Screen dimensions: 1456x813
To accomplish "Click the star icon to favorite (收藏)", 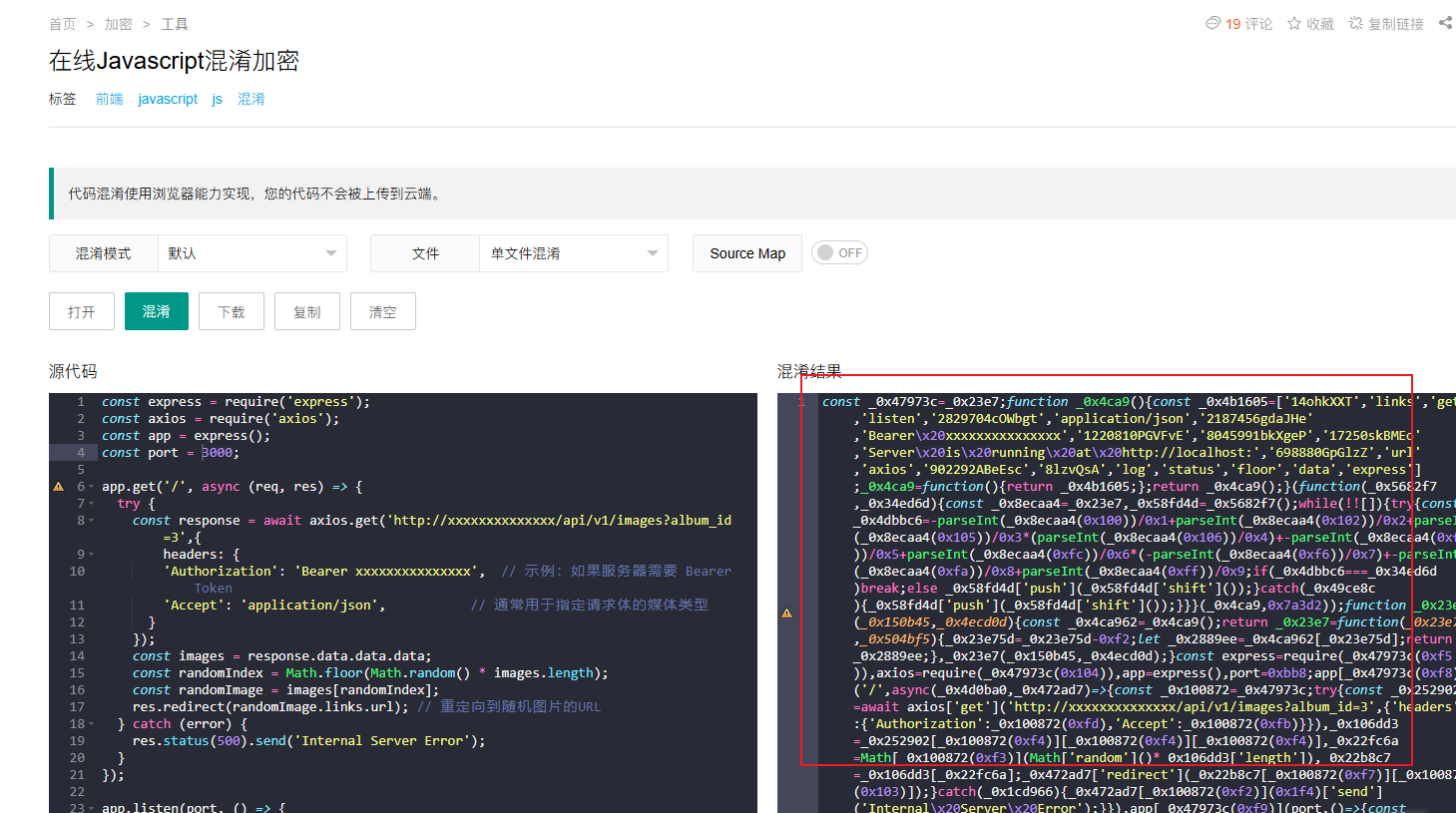I will point(1294,23).
